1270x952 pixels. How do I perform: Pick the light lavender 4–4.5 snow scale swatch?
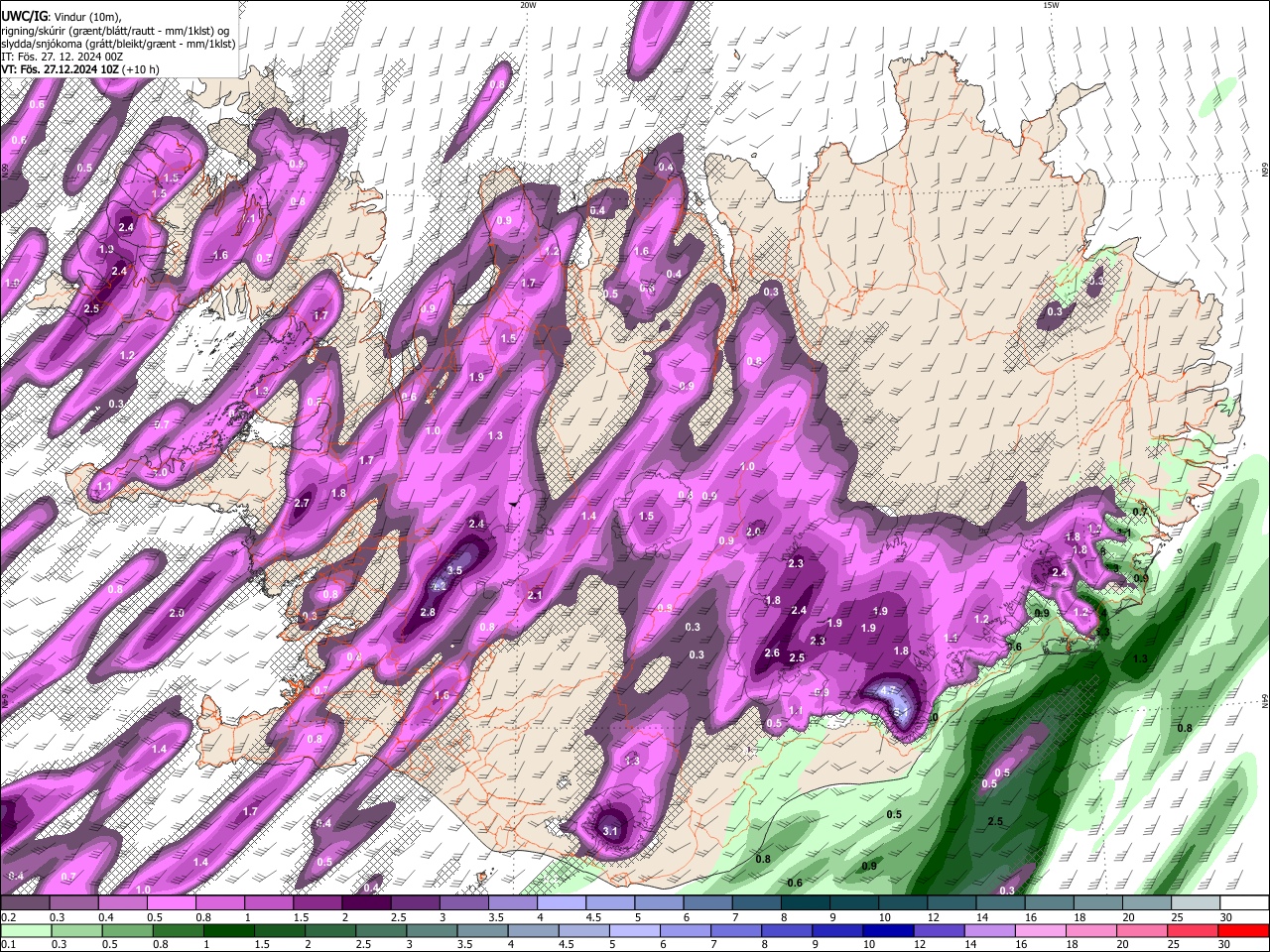[x=561, y=902]
